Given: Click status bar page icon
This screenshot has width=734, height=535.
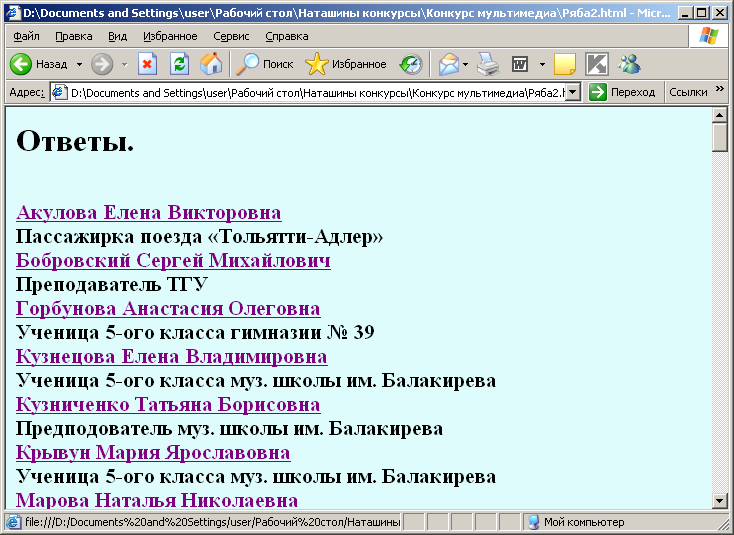Looking at the screenshot, I should [13, 521].
